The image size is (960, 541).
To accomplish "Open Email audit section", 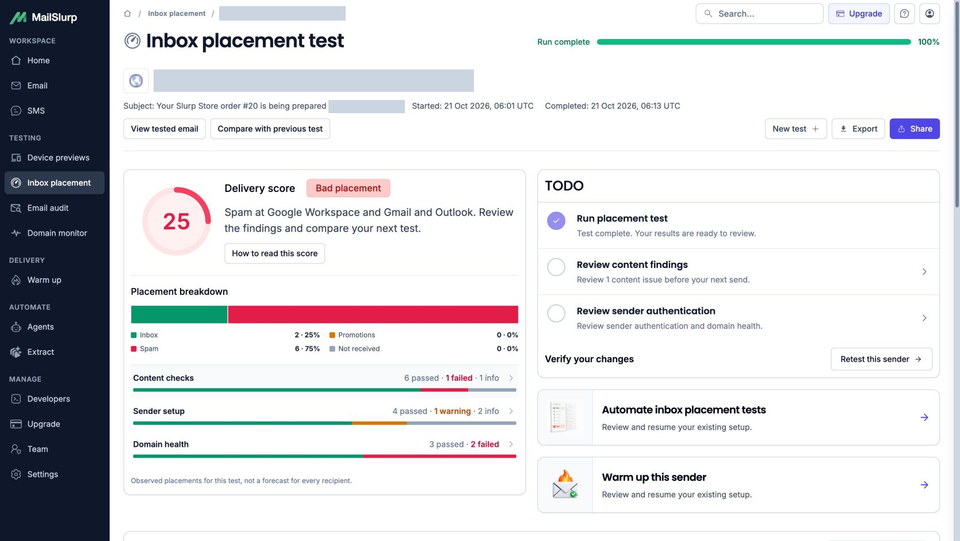I will (x=54, y=208).
